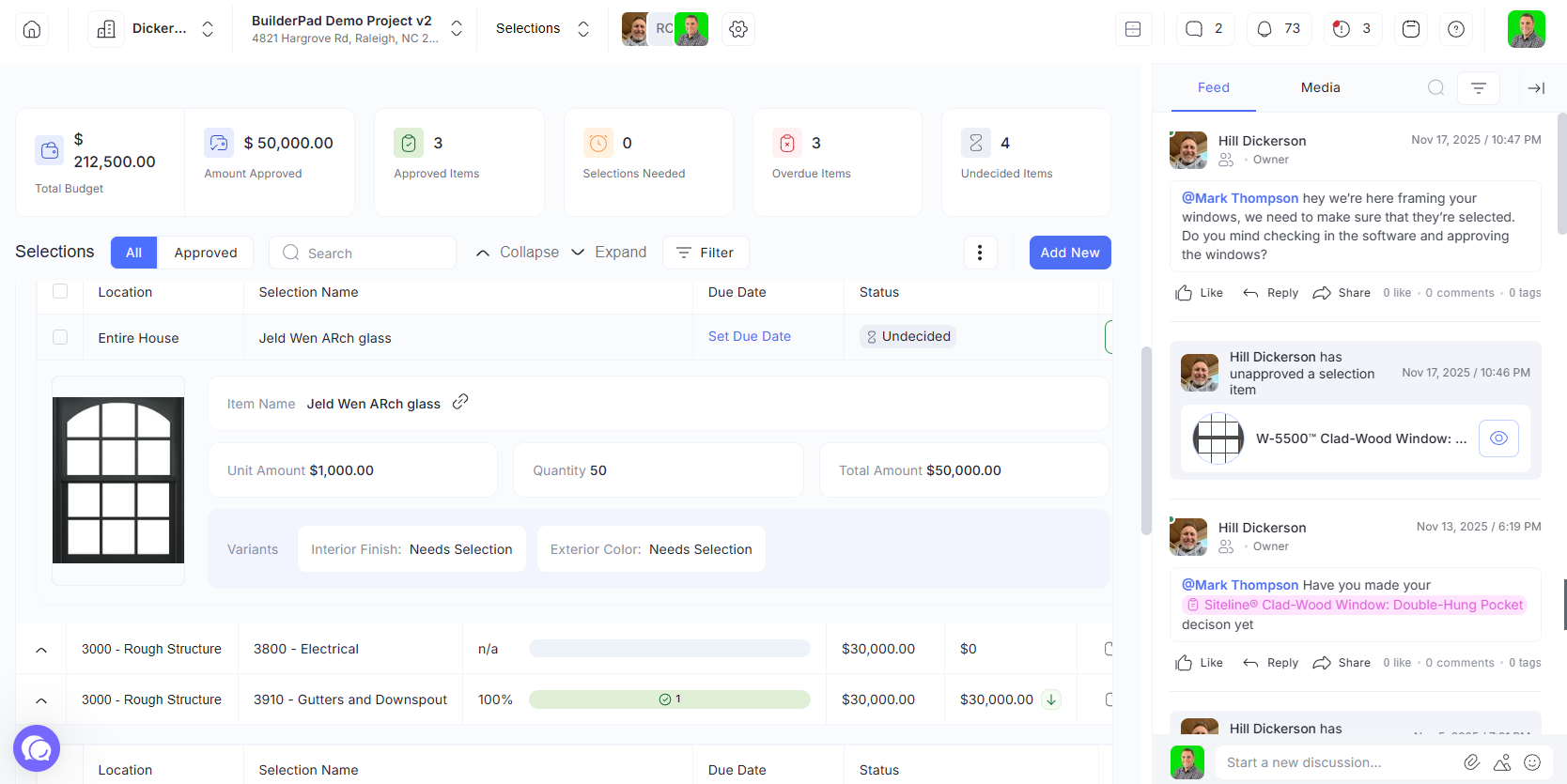
Task: Collapse the feed side panel arrow
Action: pyautogui.click(x=1536, y=88)
